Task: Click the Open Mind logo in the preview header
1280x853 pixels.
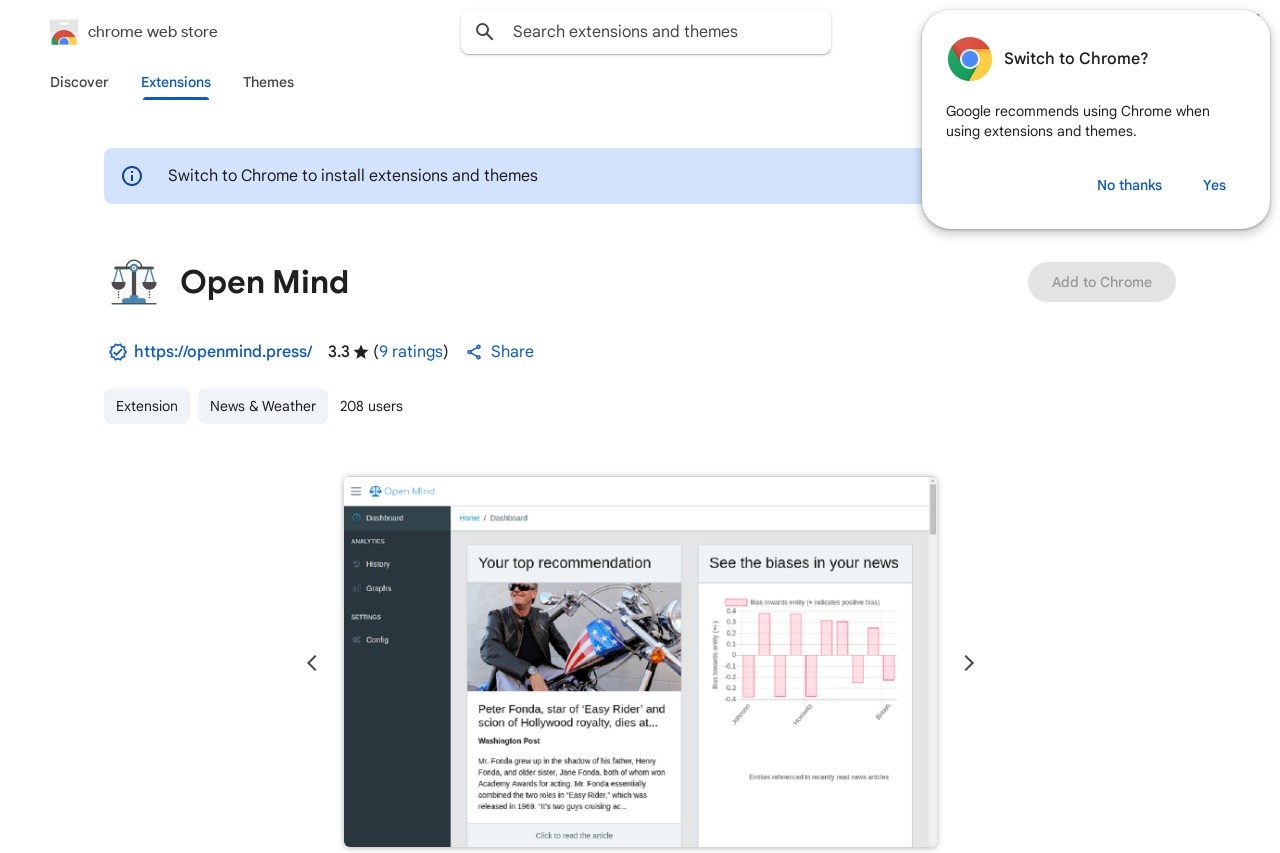Action: point(402,491)
